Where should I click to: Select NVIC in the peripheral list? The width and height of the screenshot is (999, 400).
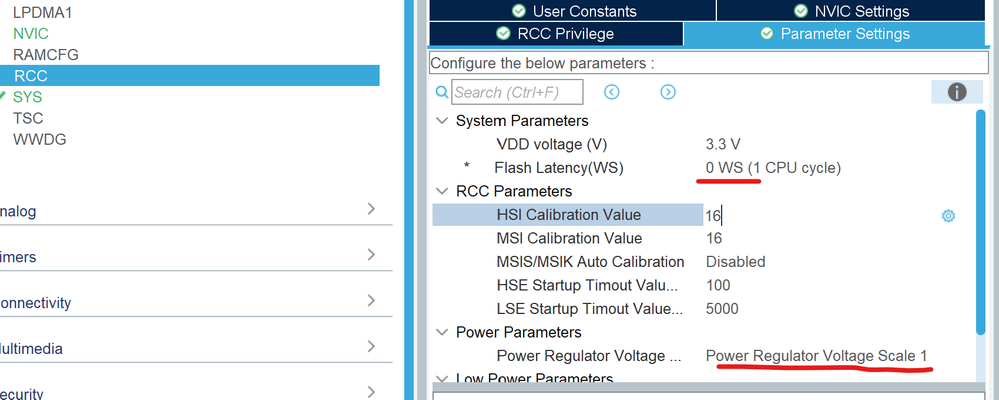(31, 34)
